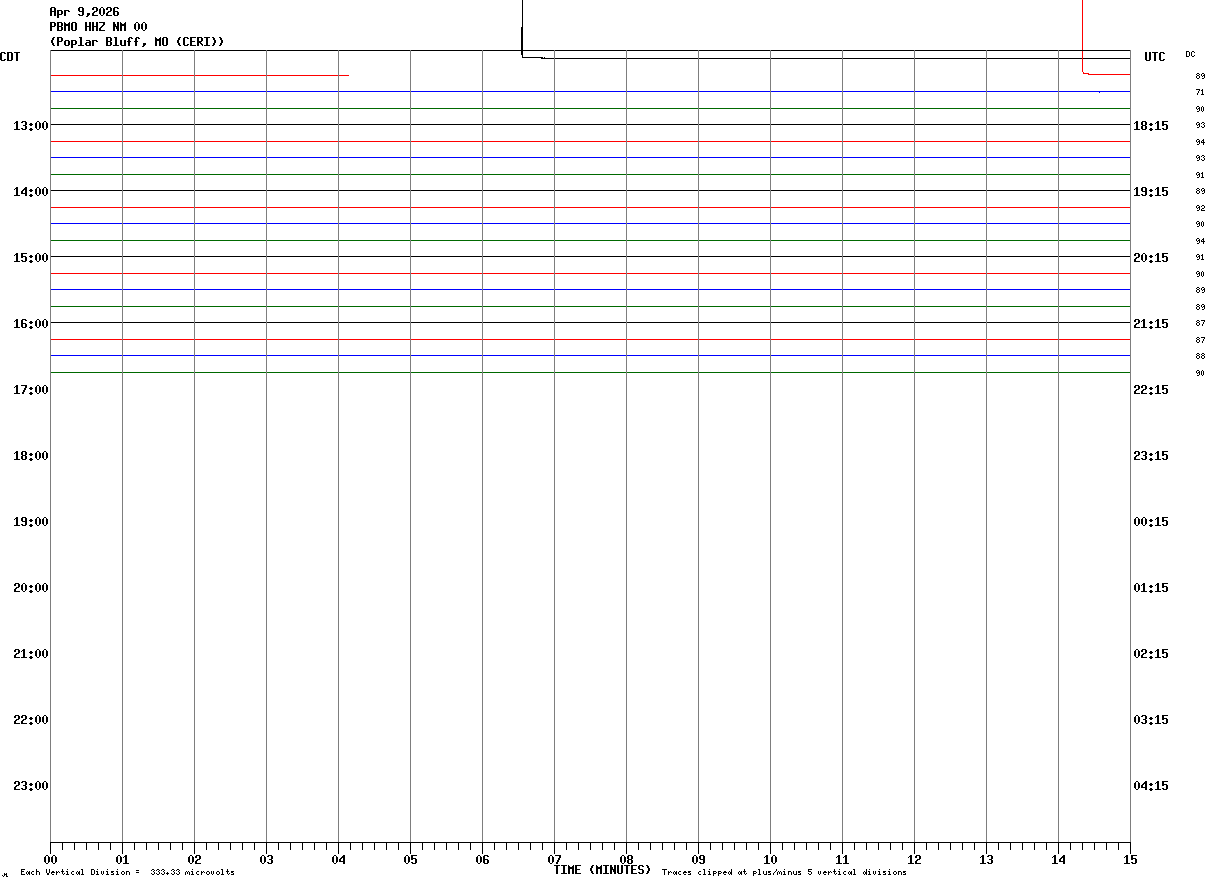
Task: Click the "UTC" timezone label
Action: click(x=1155, y=57)
